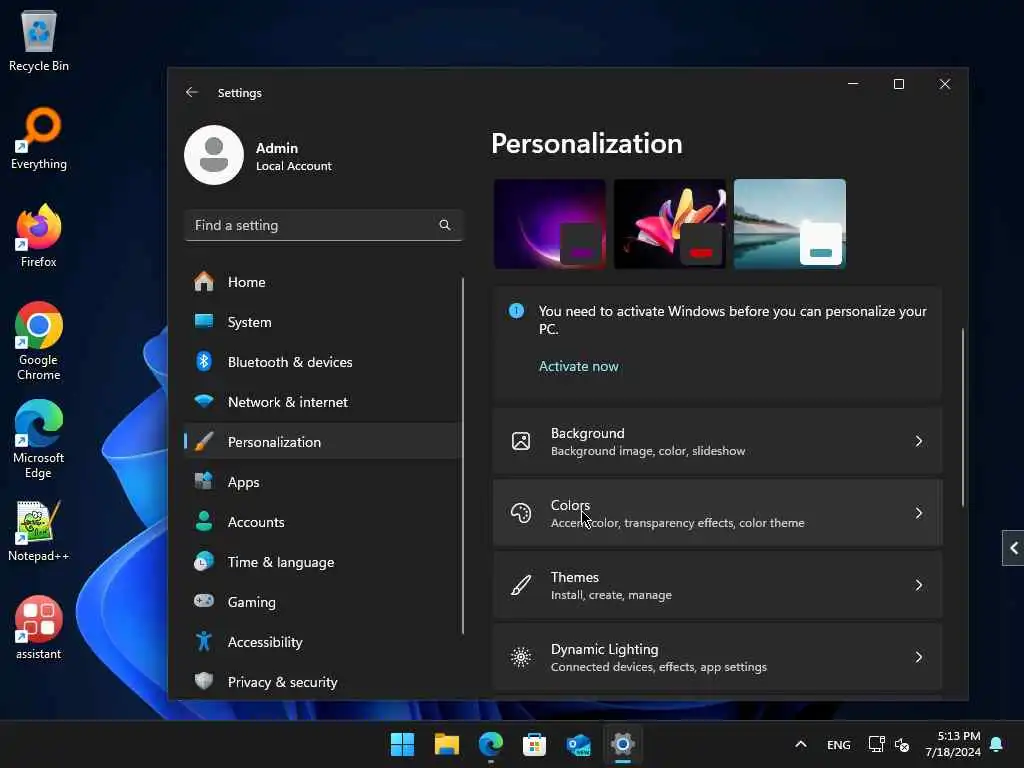Open Privacy & security category
The width and height of the screenshot is (1024, 768).
(323, 682)
